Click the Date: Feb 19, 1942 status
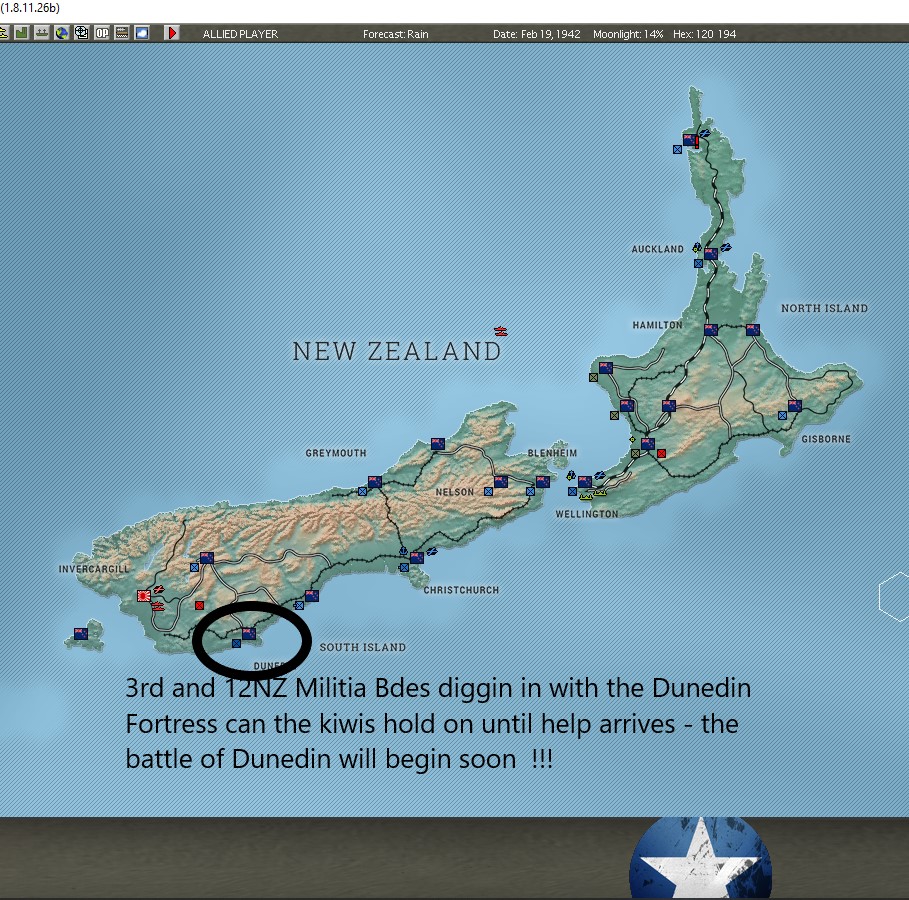Screen dimensions: 909x900 536,34
